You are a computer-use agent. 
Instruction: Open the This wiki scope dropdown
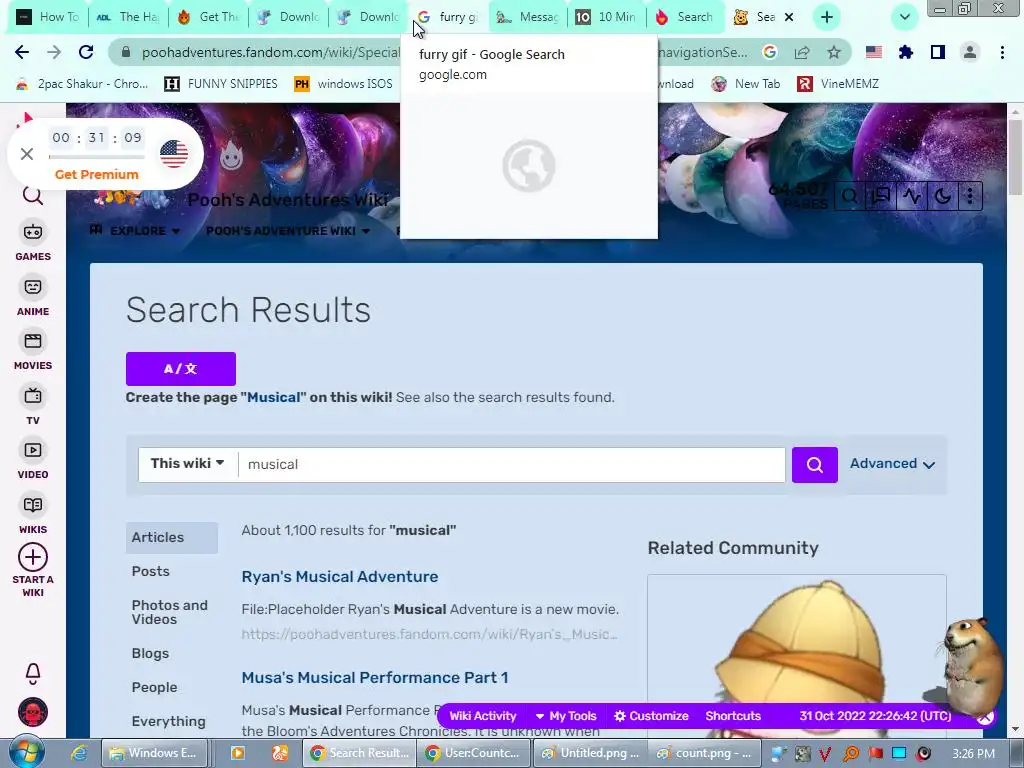188,464
